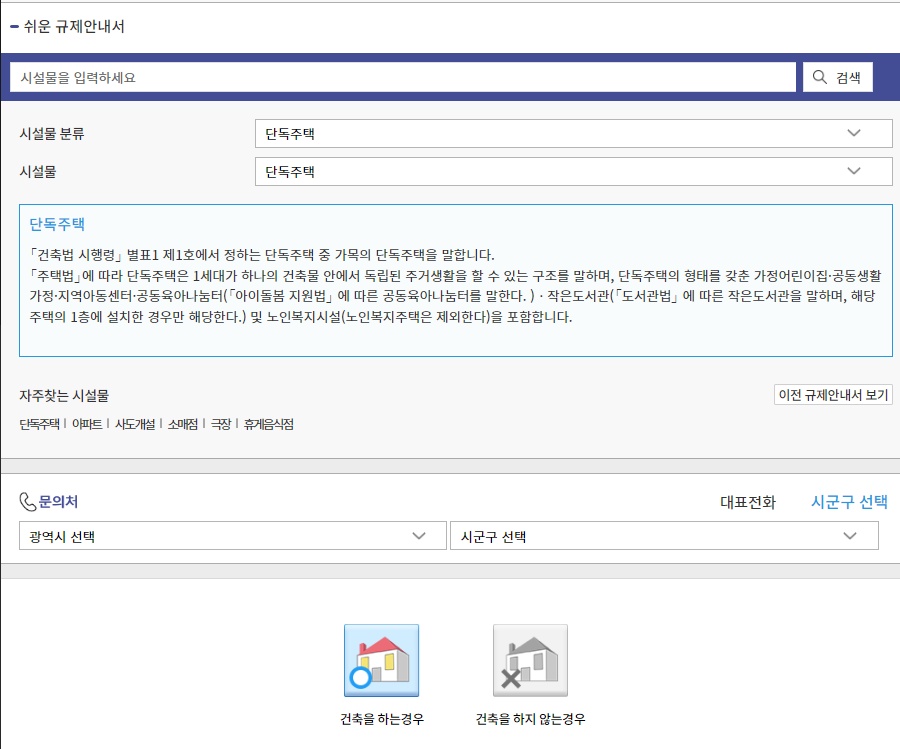Choose 단독주택 in frequently used facilities

coord(40,424)
